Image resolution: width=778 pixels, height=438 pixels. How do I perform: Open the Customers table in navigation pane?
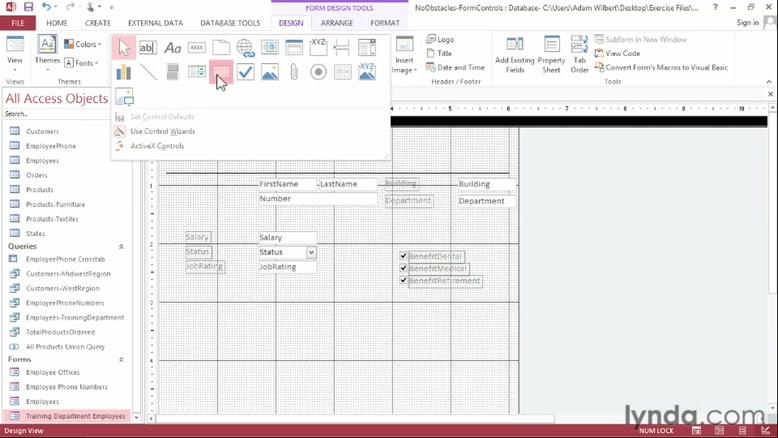(x=42, y=131)
